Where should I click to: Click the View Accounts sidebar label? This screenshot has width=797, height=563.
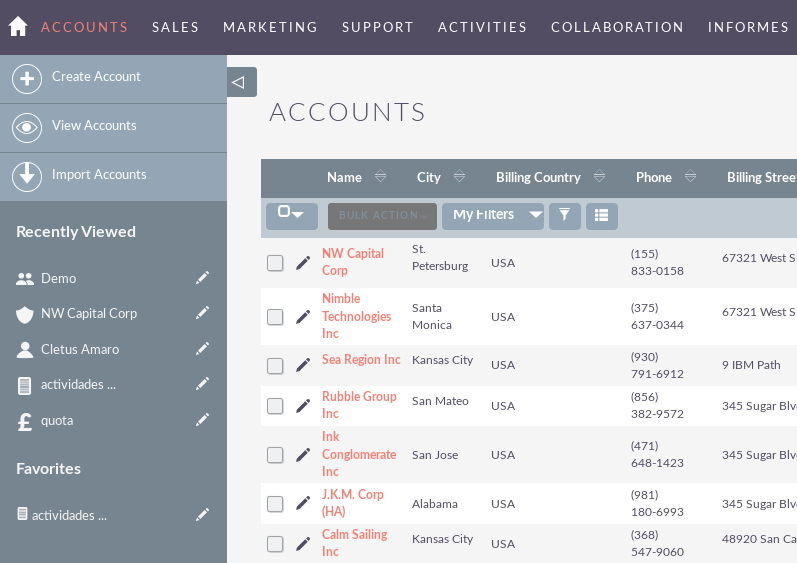tap(94, 125)
